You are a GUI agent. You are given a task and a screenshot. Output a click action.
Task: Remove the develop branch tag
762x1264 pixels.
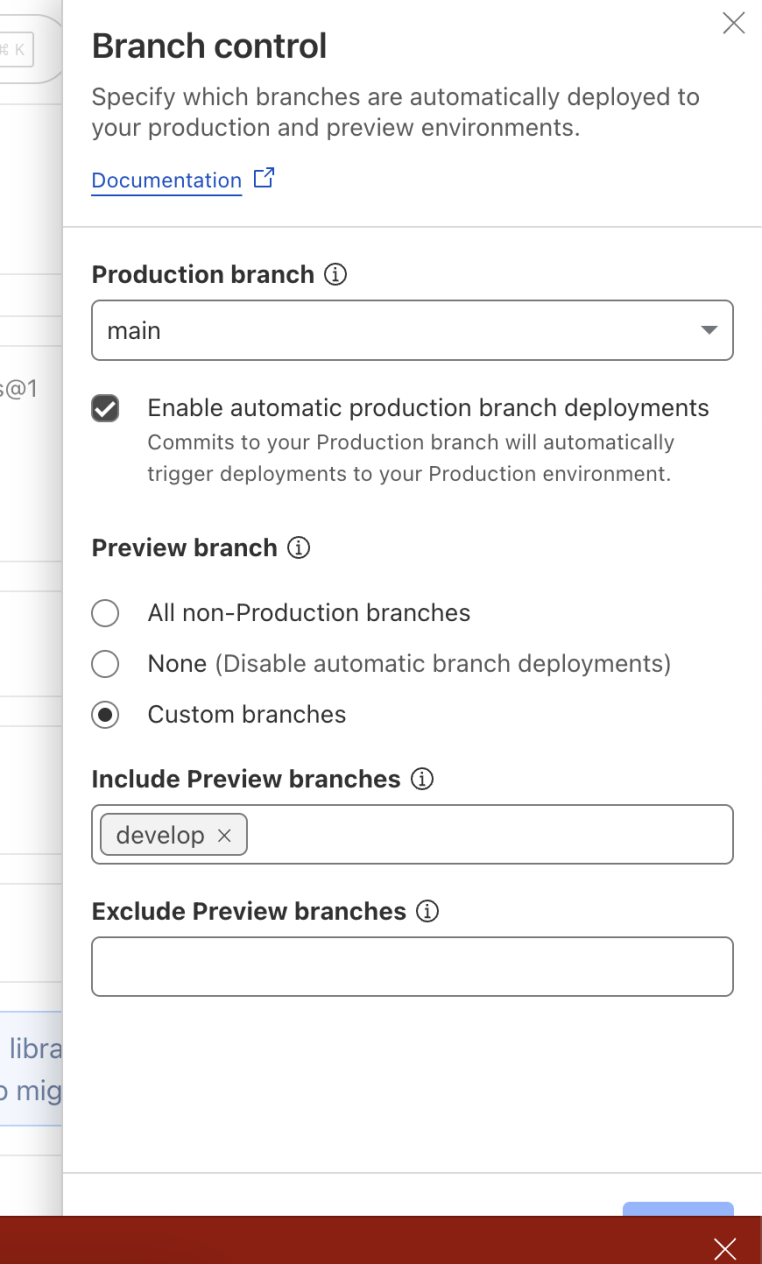[225, 836]
